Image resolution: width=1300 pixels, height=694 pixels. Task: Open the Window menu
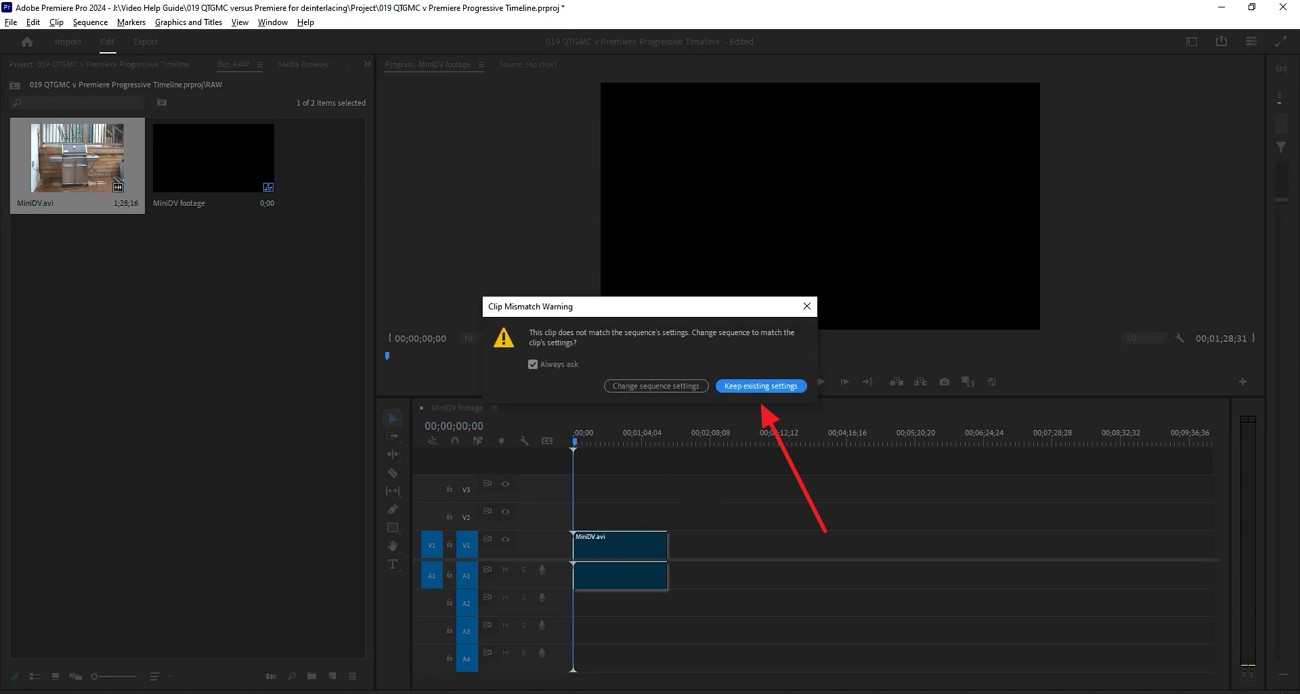point(272,22)
